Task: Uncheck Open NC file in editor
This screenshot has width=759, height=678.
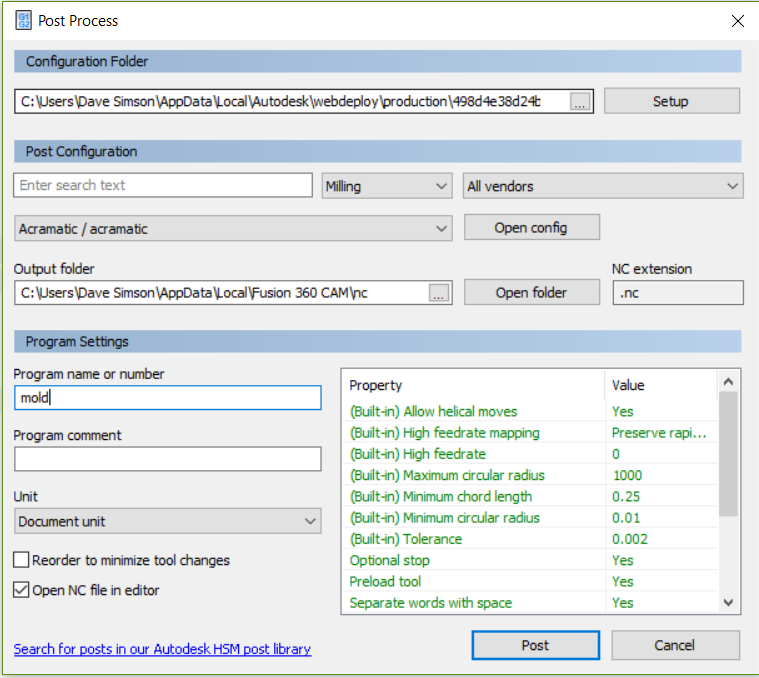Action: pyautogui.click(x=22, y=590)
